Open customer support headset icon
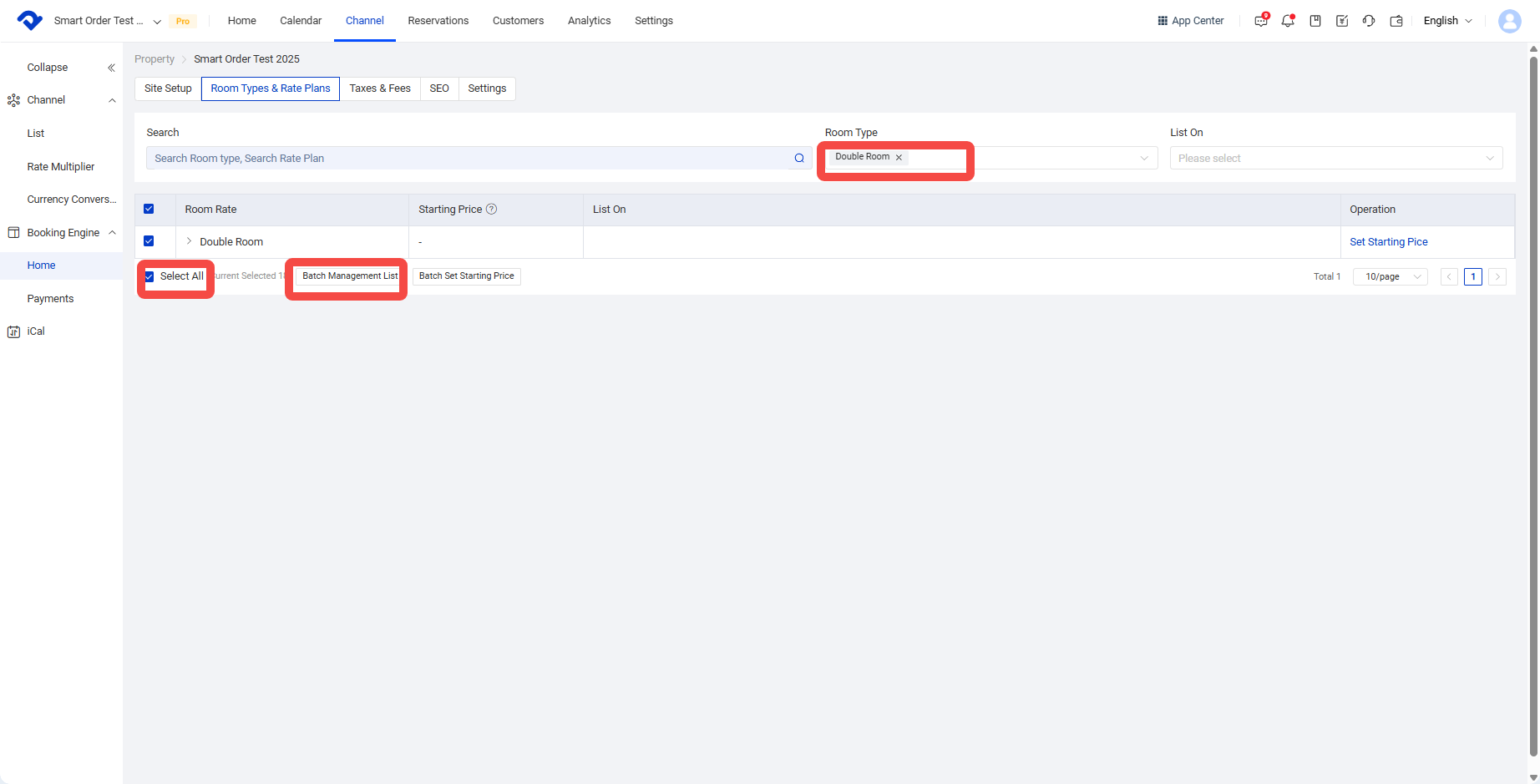 (x=1369, y=21)
